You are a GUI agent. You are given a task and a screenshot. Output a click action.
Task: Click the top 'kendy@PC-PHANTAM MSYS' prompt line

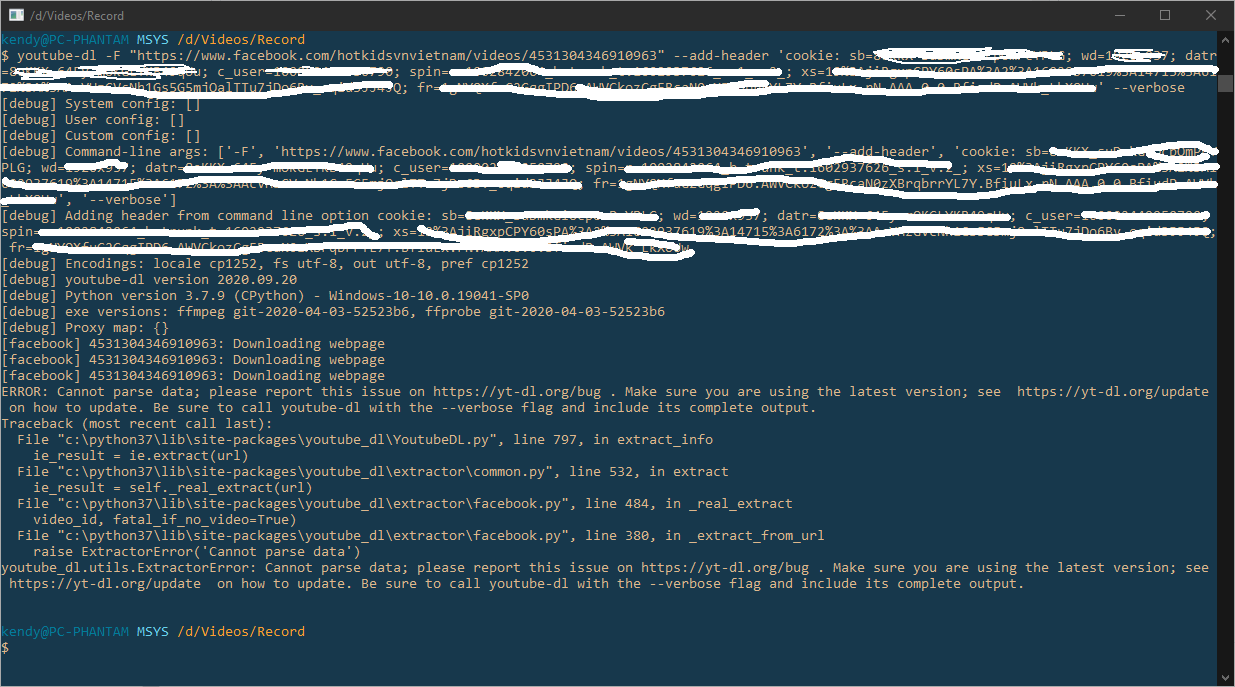[153, 40]
